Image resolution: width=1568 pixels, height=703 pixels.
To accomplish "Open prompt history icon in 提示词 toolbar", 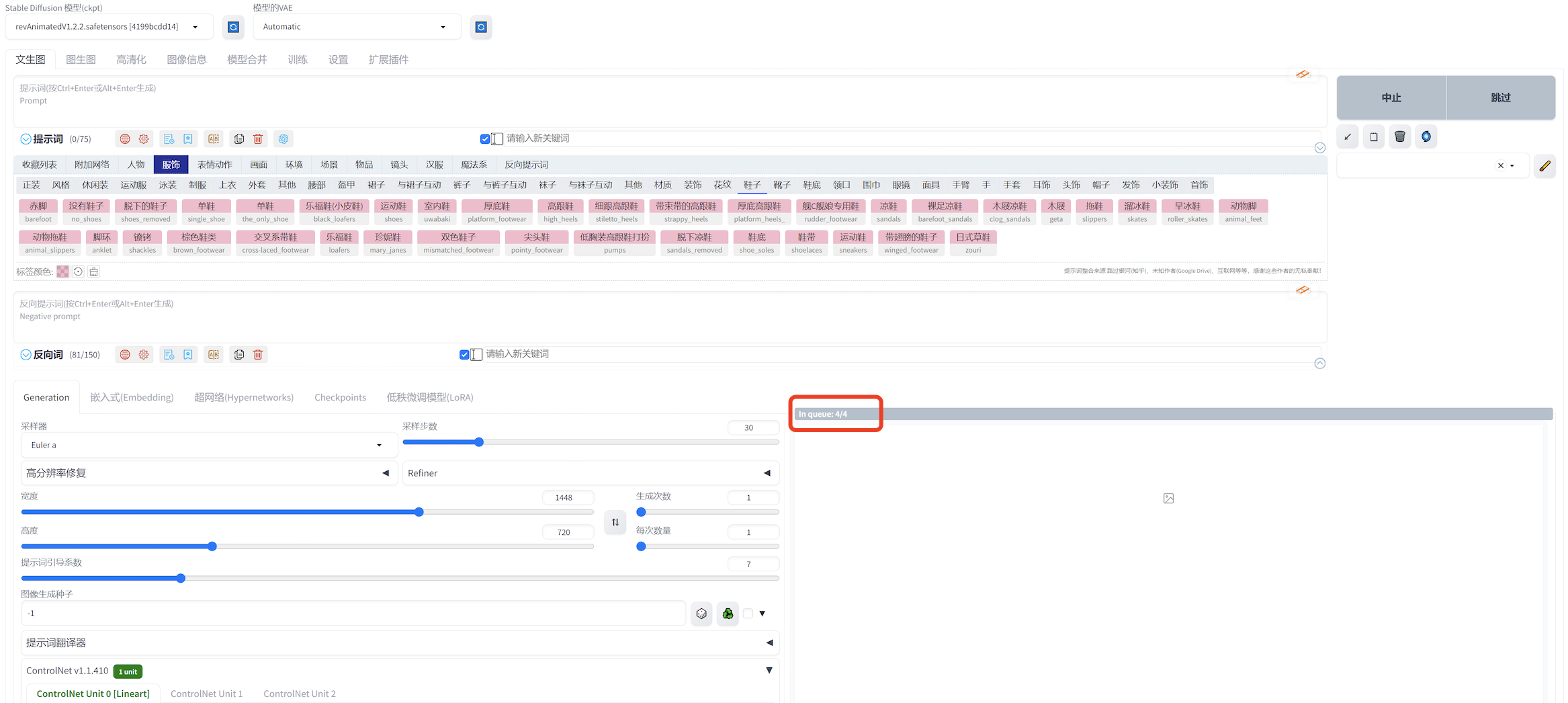I will tap(169, 139).
